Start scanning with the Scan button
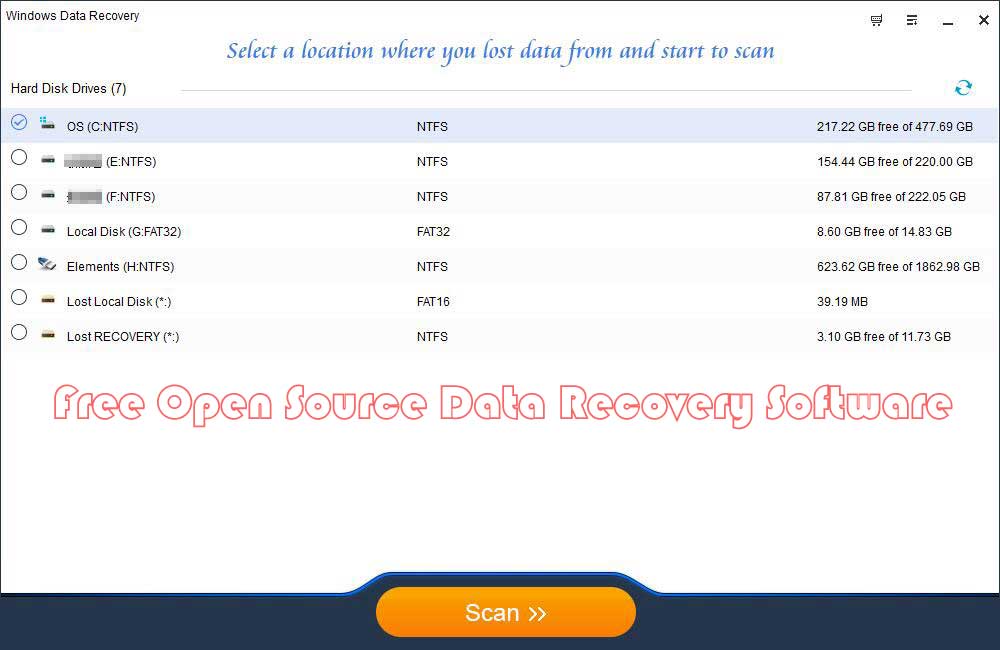The image size is (1000, 650). (x=505, y=611)
